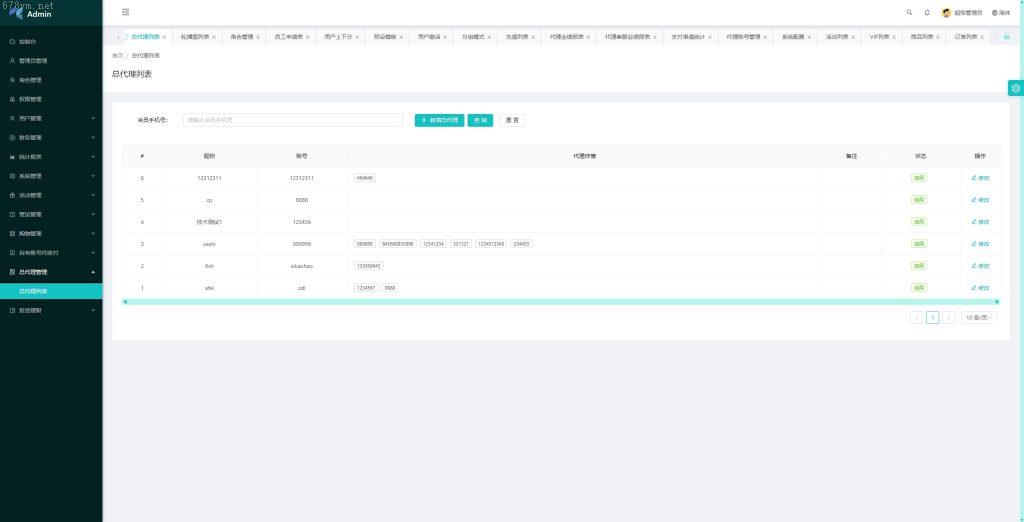
Task: Switch to the 用户上下分 tab
Action: 338,37
